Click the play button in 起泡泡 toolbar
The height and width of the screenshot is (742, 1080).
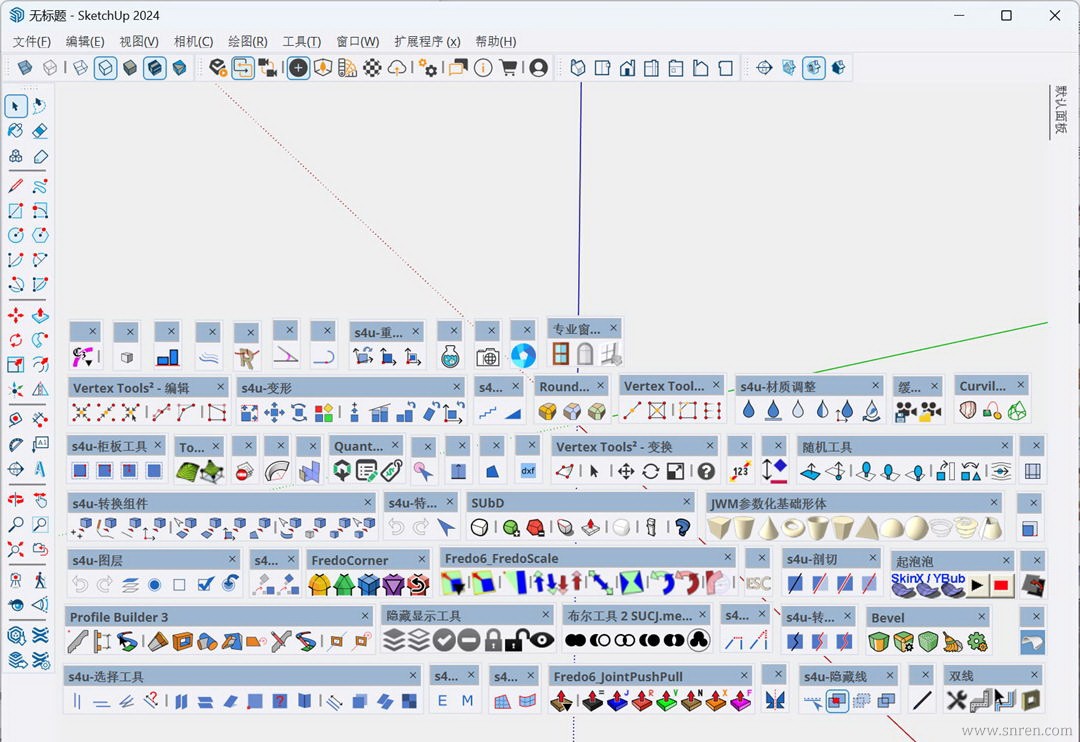(x=977, y=586)
